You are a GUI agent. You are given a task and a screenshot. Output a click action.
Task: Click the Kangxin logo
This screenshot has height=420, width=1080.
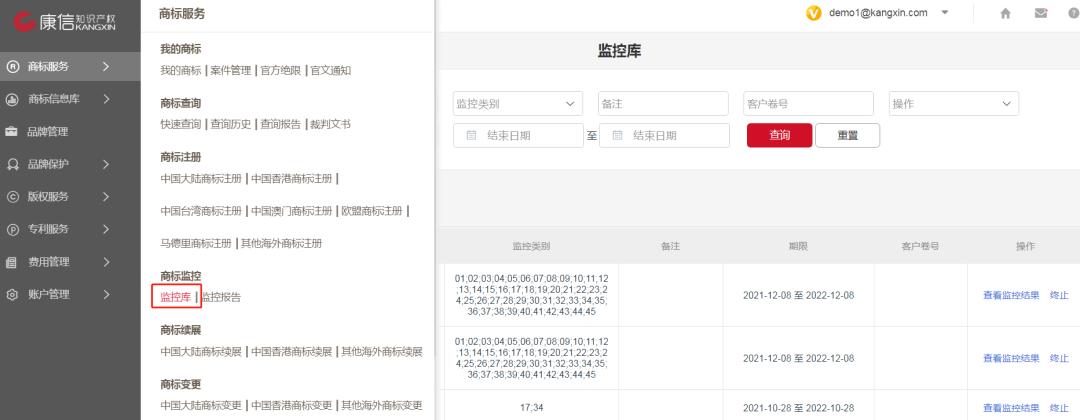(x=65, y=21)
